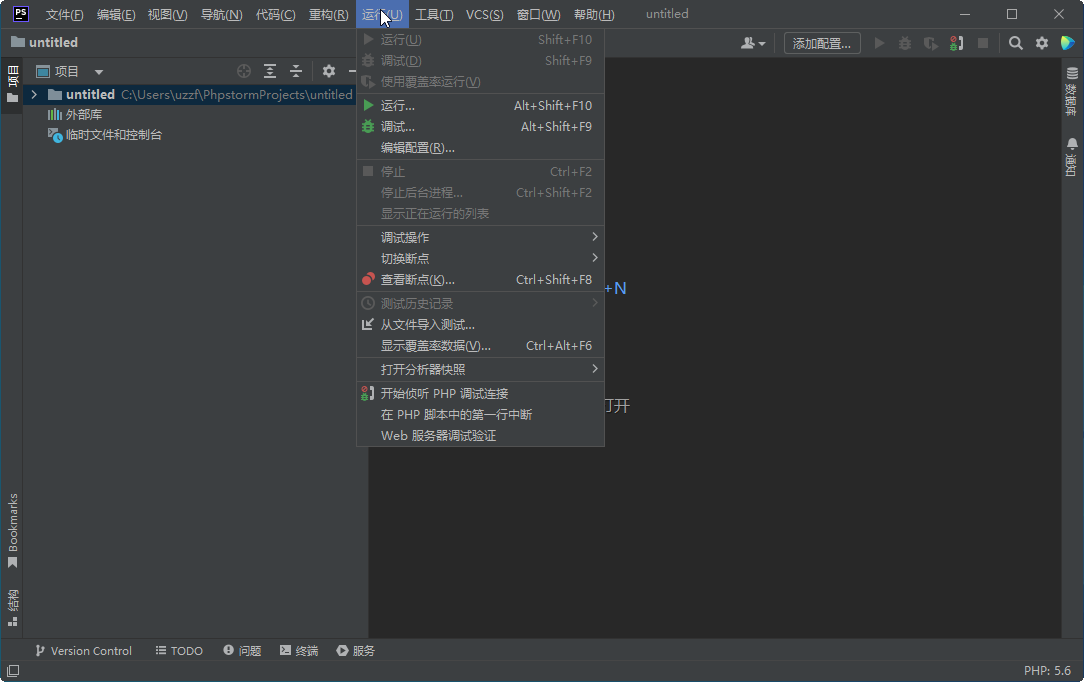Click the select opened file locate icon
This screenshot has width=1084, height=682.
(x=243, y=71)
